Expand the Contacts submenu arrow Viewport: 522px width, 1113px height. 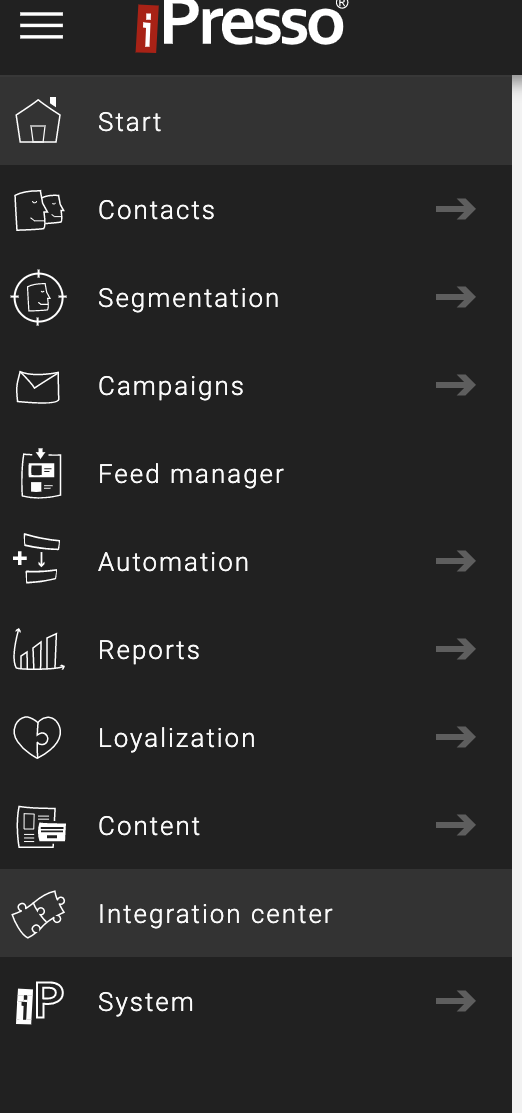coord(455,209)
